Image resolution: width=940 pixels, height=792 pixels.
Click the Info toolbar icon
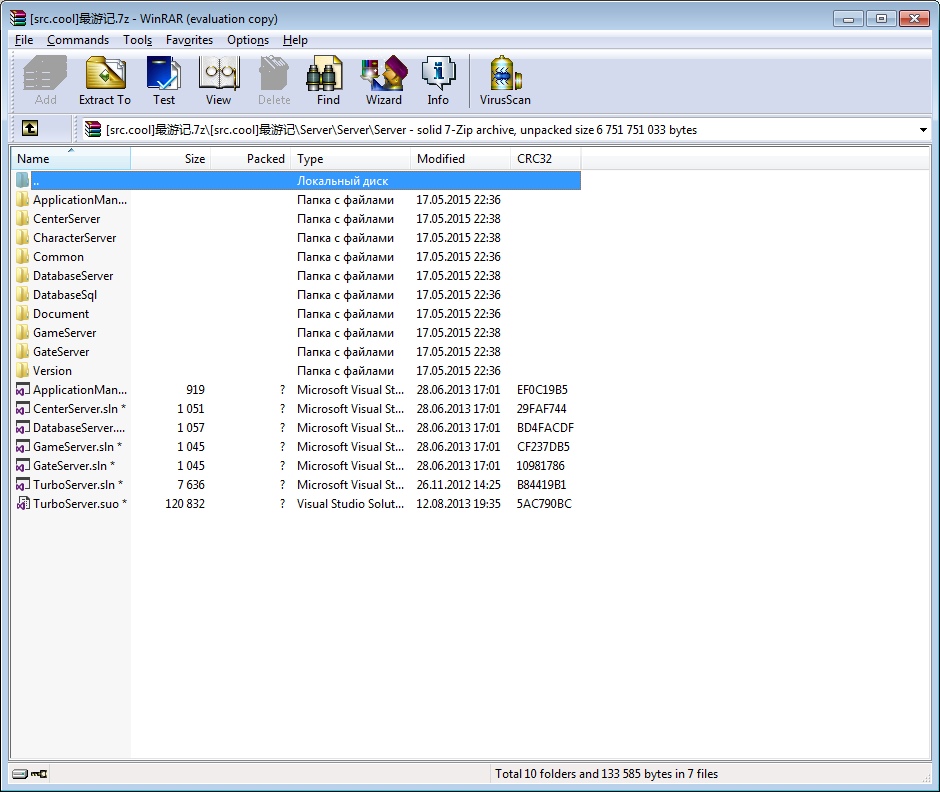click(x=437, y=80)
